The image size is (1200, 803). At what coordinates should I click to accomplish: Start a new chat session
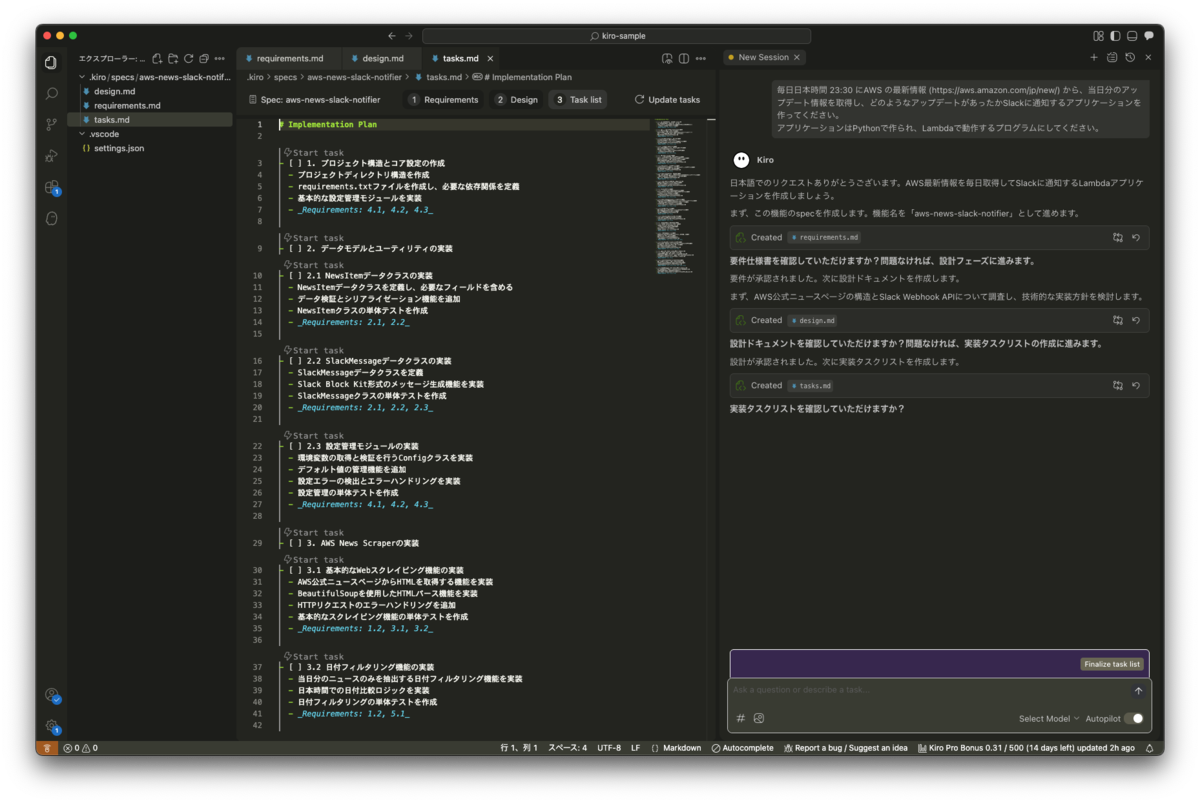[x=1094, y=58]
